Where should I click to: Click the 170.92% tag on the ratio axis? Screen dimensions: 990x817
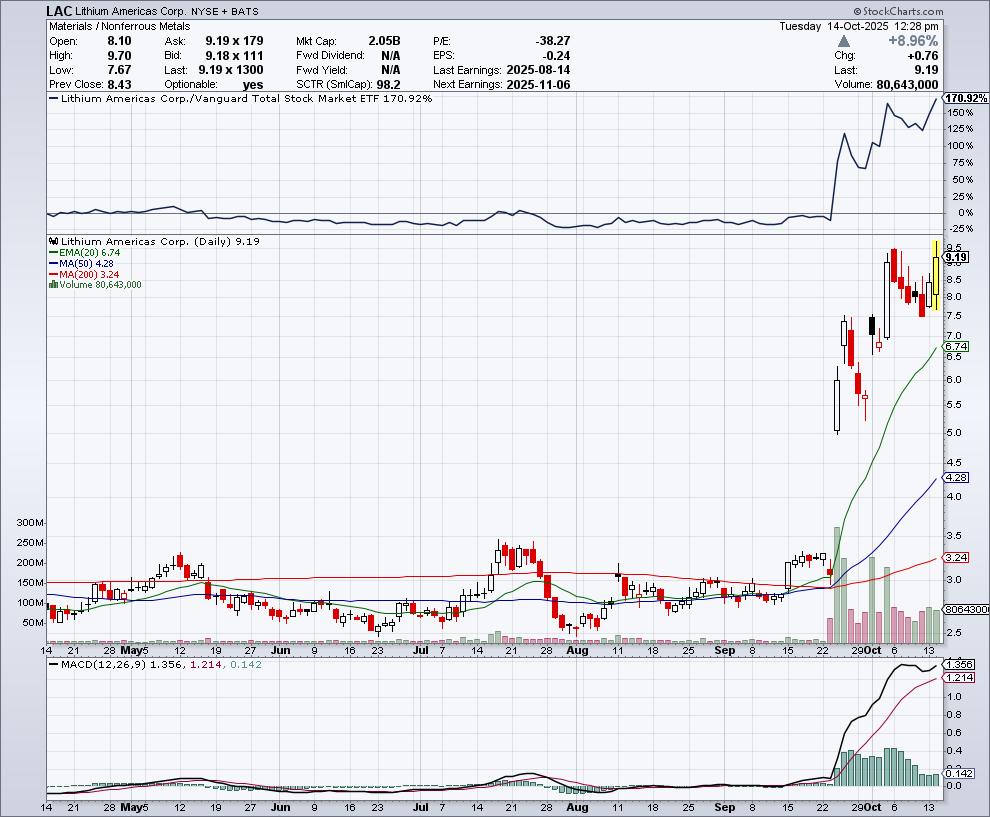coord(966,98)
